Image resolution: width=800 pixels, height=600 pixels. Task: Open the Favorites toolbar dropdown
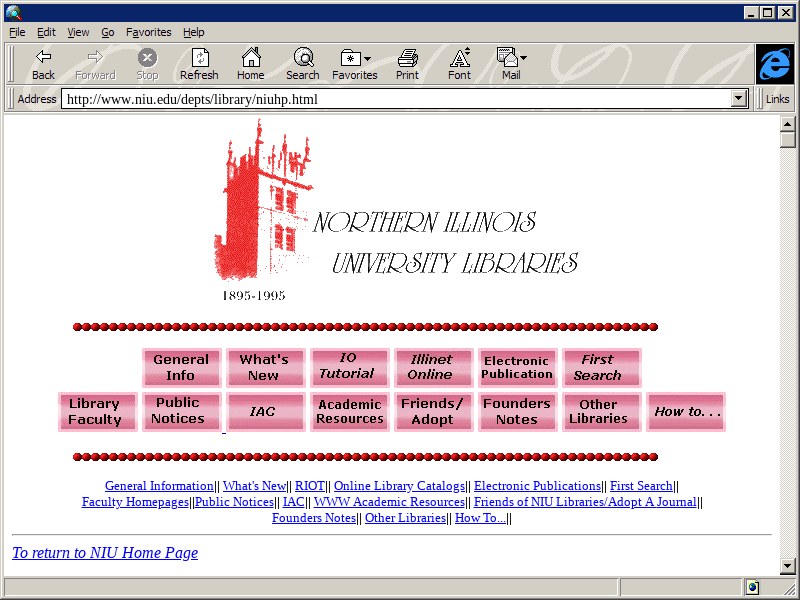coord(355,64)
